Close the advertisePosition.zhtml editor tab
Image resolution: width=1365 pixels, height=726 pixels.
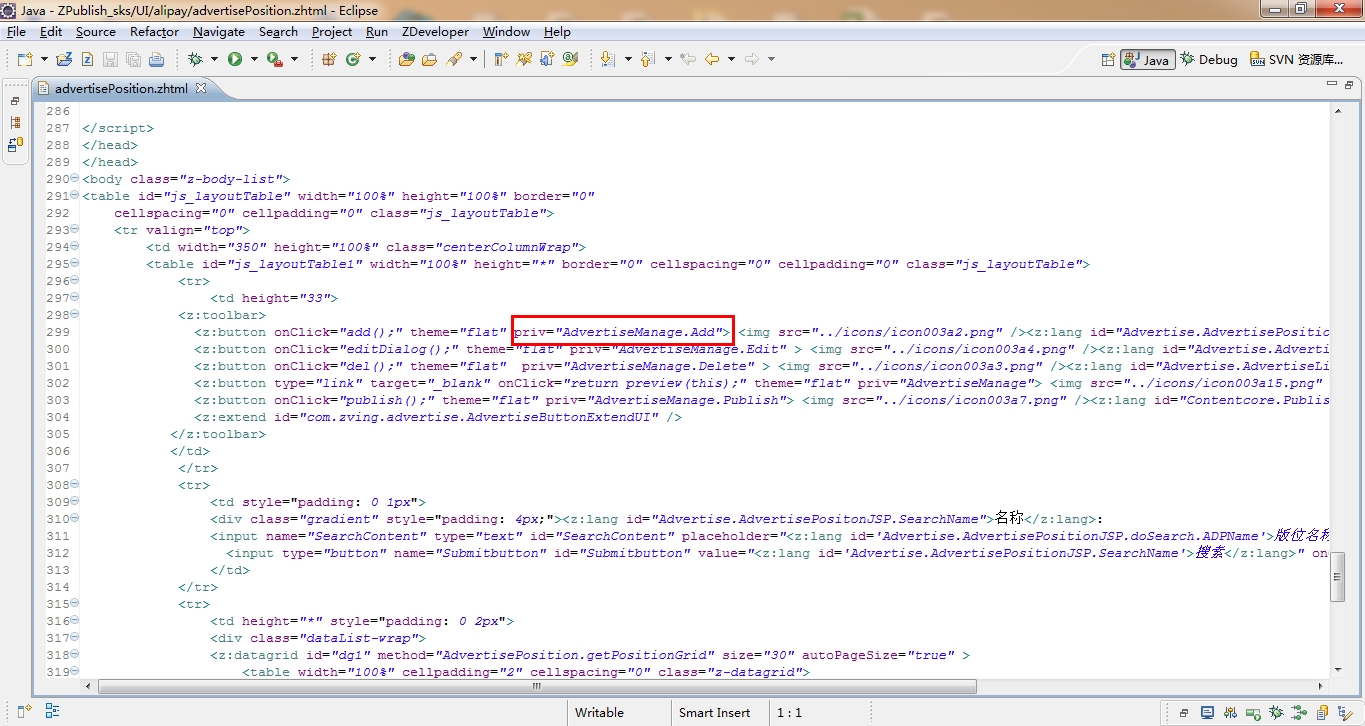[x=200, y=88]
